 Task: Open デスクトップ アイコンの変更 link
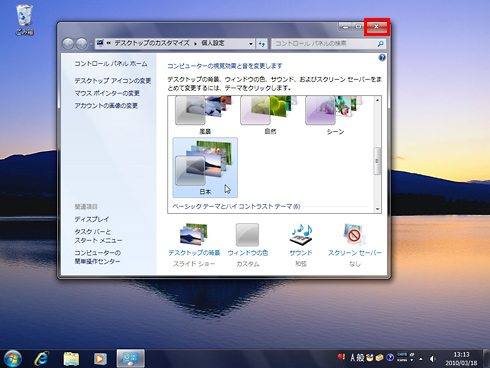coord(113,81)
